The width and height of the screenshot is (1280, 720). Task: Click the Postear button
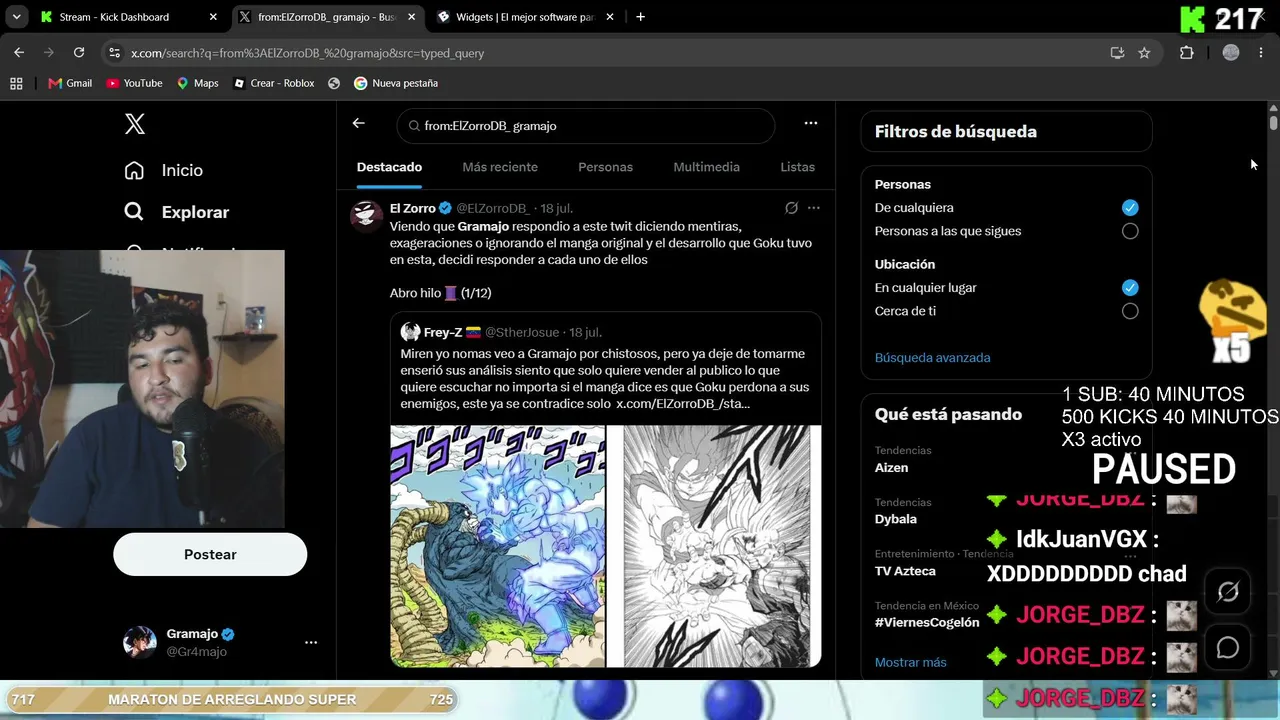[210, 554]
